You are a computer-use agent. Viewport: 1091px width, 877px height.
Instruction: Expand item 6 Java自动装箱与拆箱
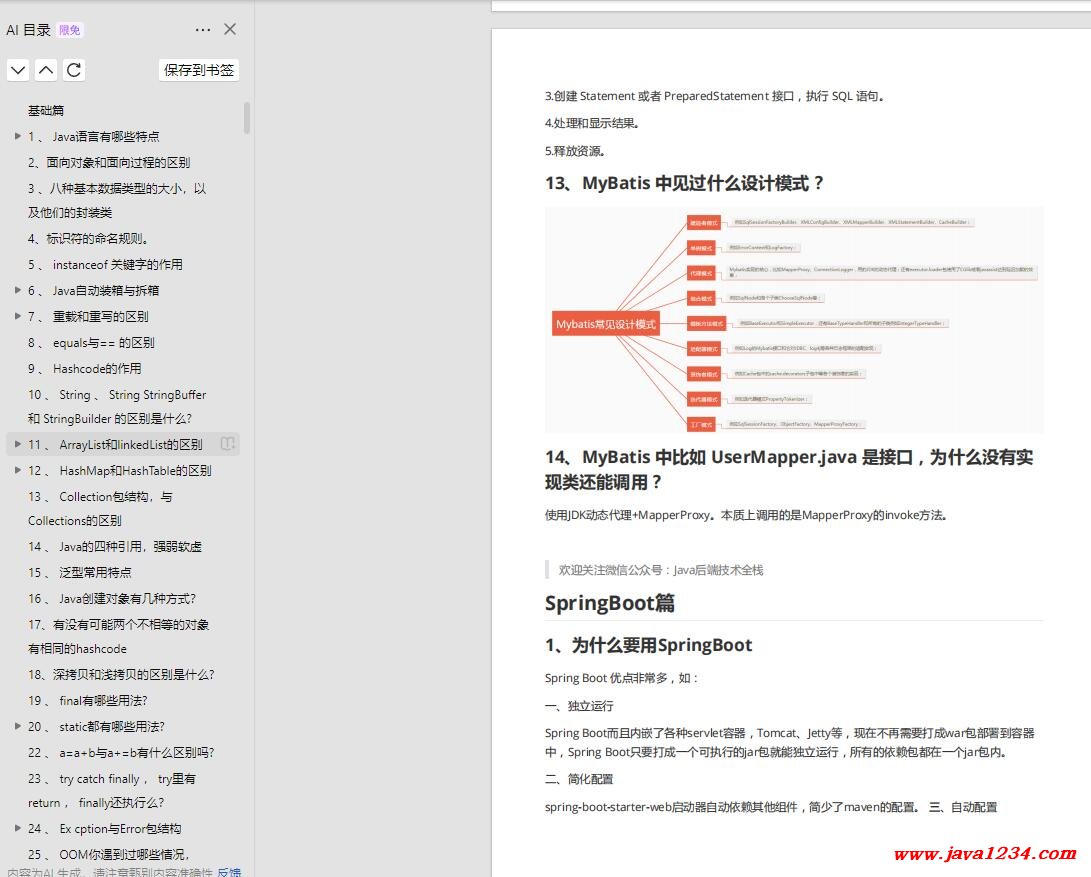click(17, 290)
